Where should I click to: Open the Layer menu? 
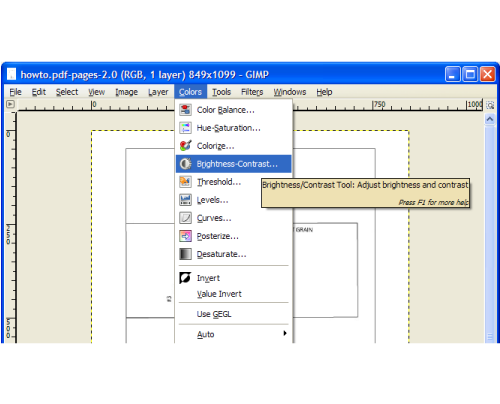click(158, 92)
